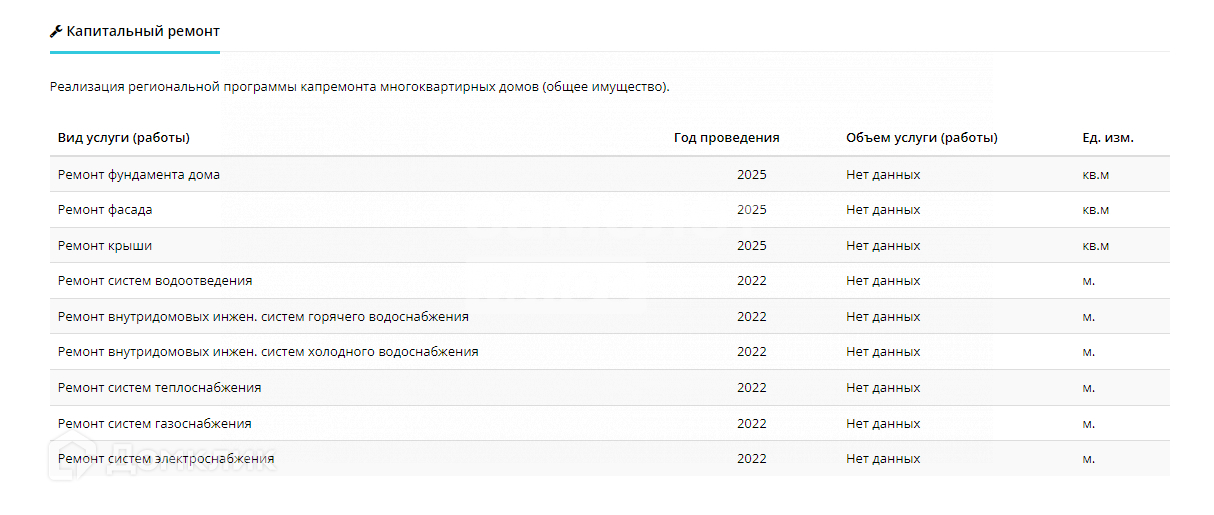The image size is (1214, 515).
Task: Click the Ед. изм. column header
Action: point(1100,138)
